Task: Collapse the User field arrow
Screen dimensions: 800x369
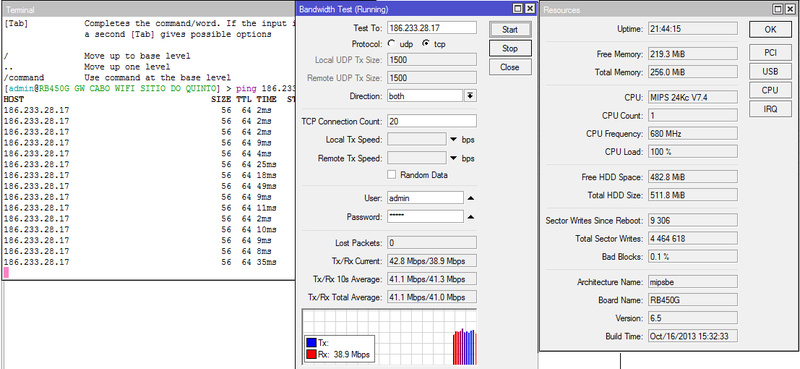Action: tap(470, 198)
